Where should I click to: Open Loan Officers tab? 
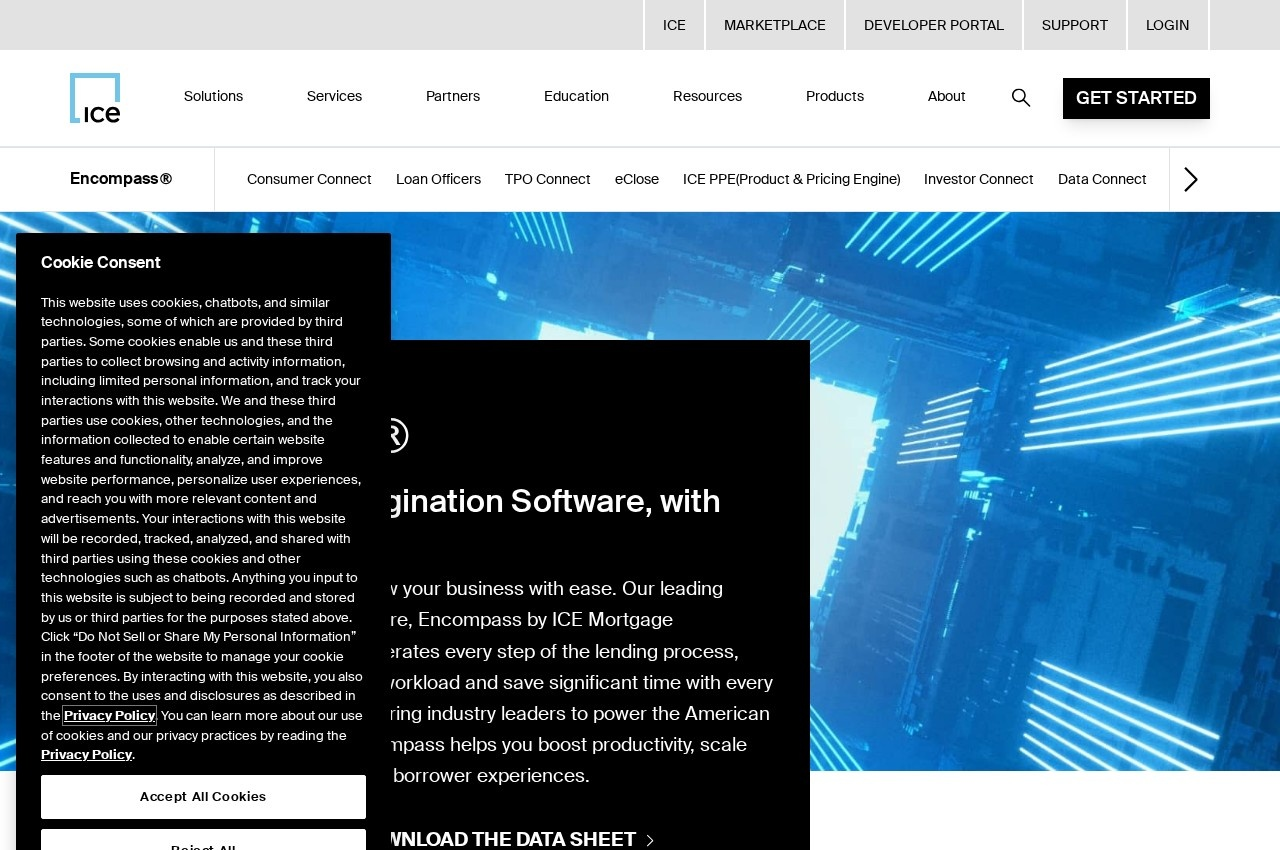click(438, 179)
